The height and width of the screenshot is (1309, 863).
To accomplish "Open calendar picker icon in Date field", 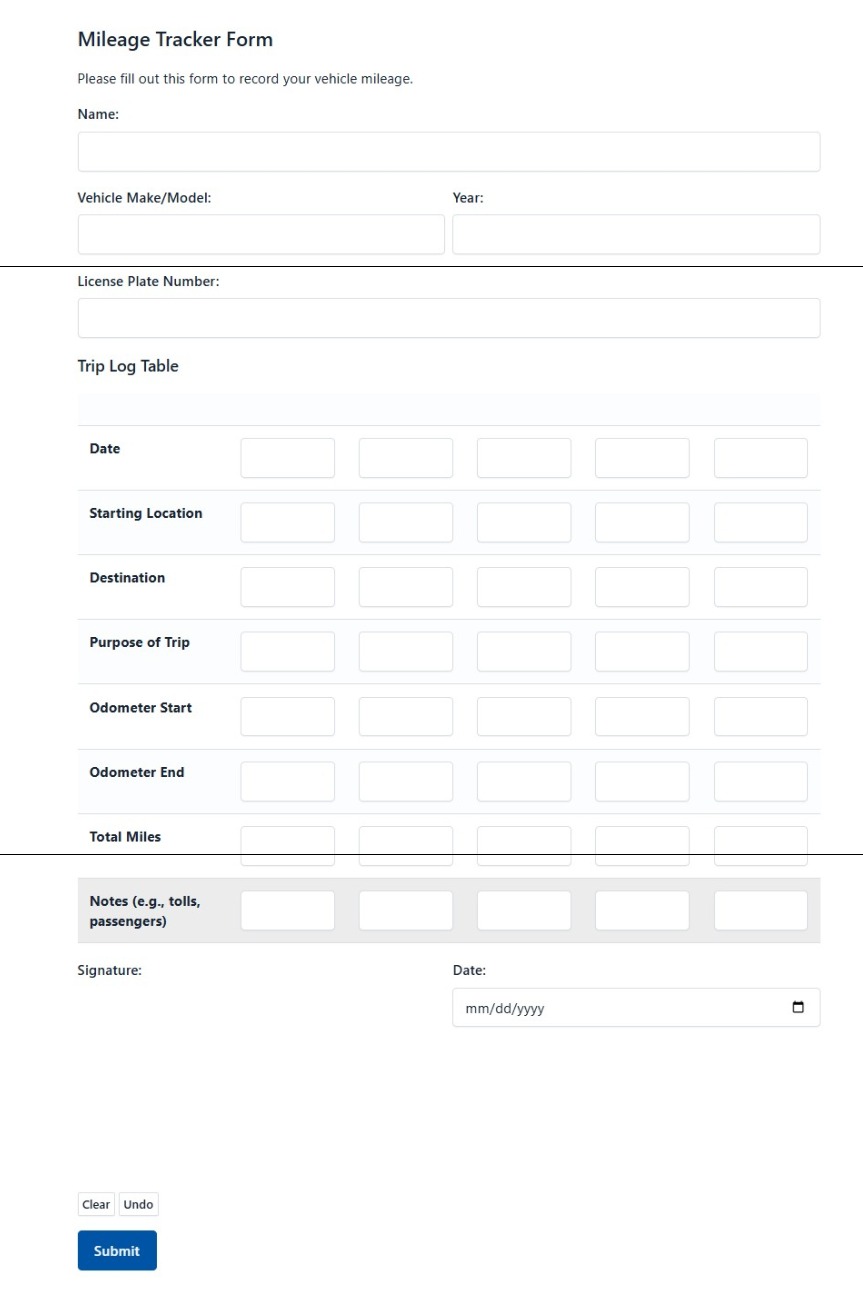I will (797, 1007).
